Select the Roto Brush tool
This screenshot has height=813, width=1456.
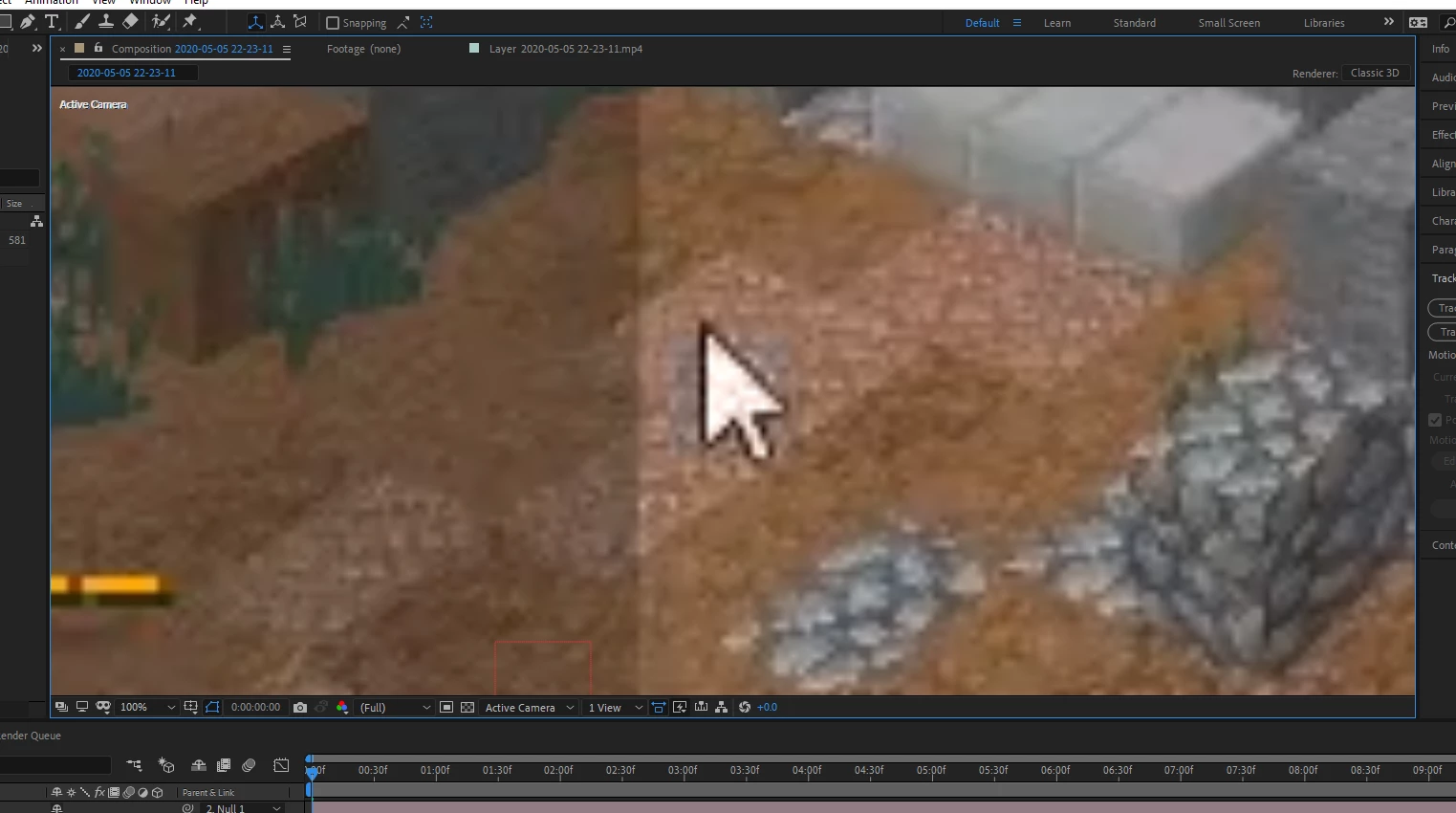click(161, 21)
